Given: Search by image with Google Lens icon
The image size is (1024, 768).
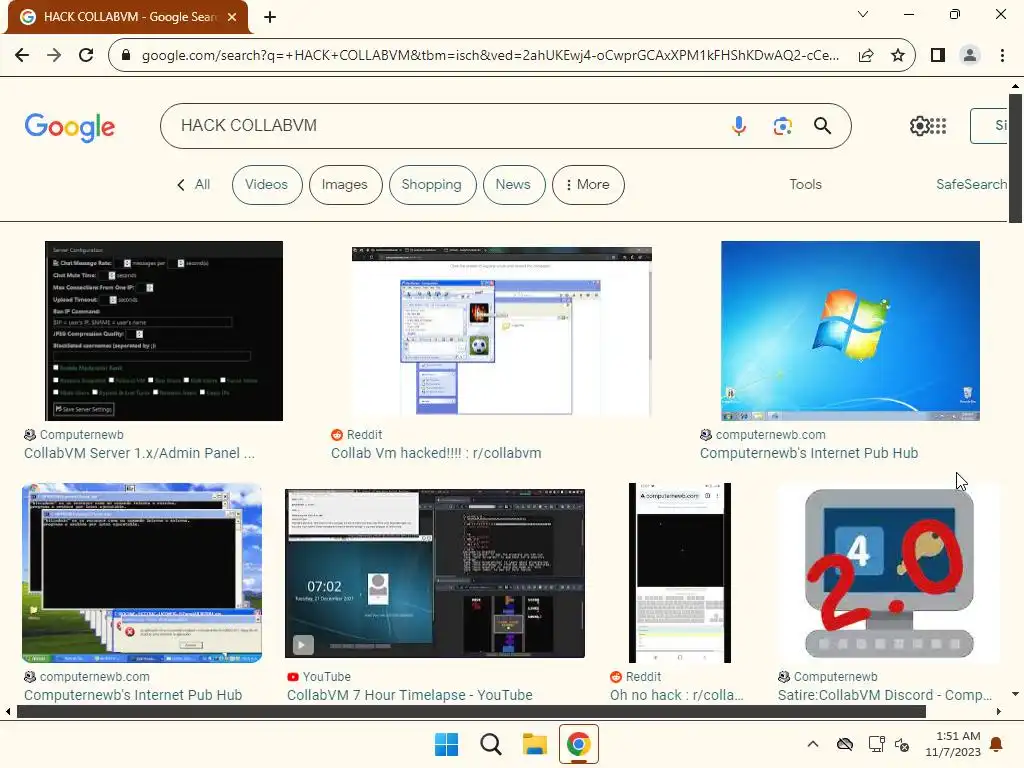Looking at the screenshot, I should (x=782, y=125).
